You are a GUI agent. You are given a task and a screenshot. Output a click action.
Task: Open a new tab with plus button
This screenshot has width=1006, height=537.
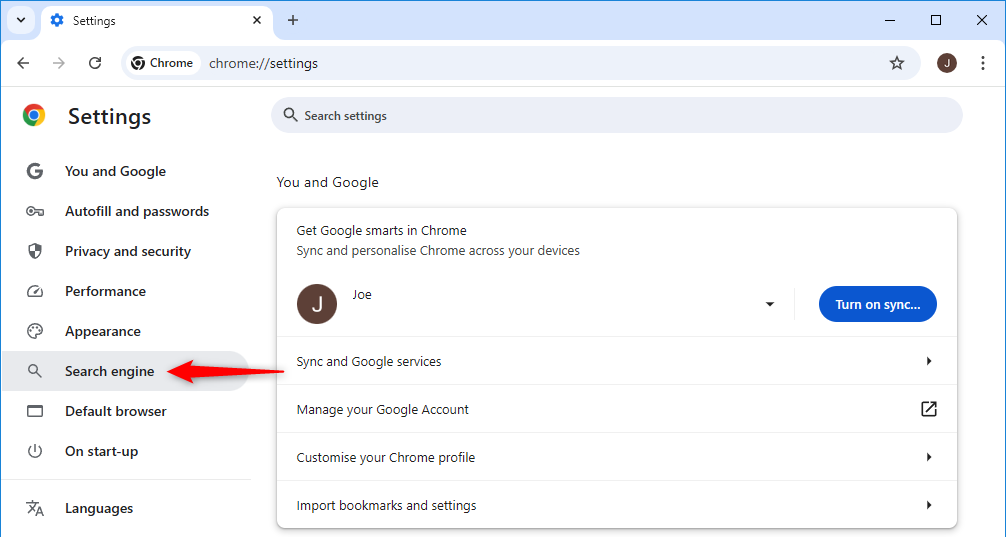pos(293,20)
